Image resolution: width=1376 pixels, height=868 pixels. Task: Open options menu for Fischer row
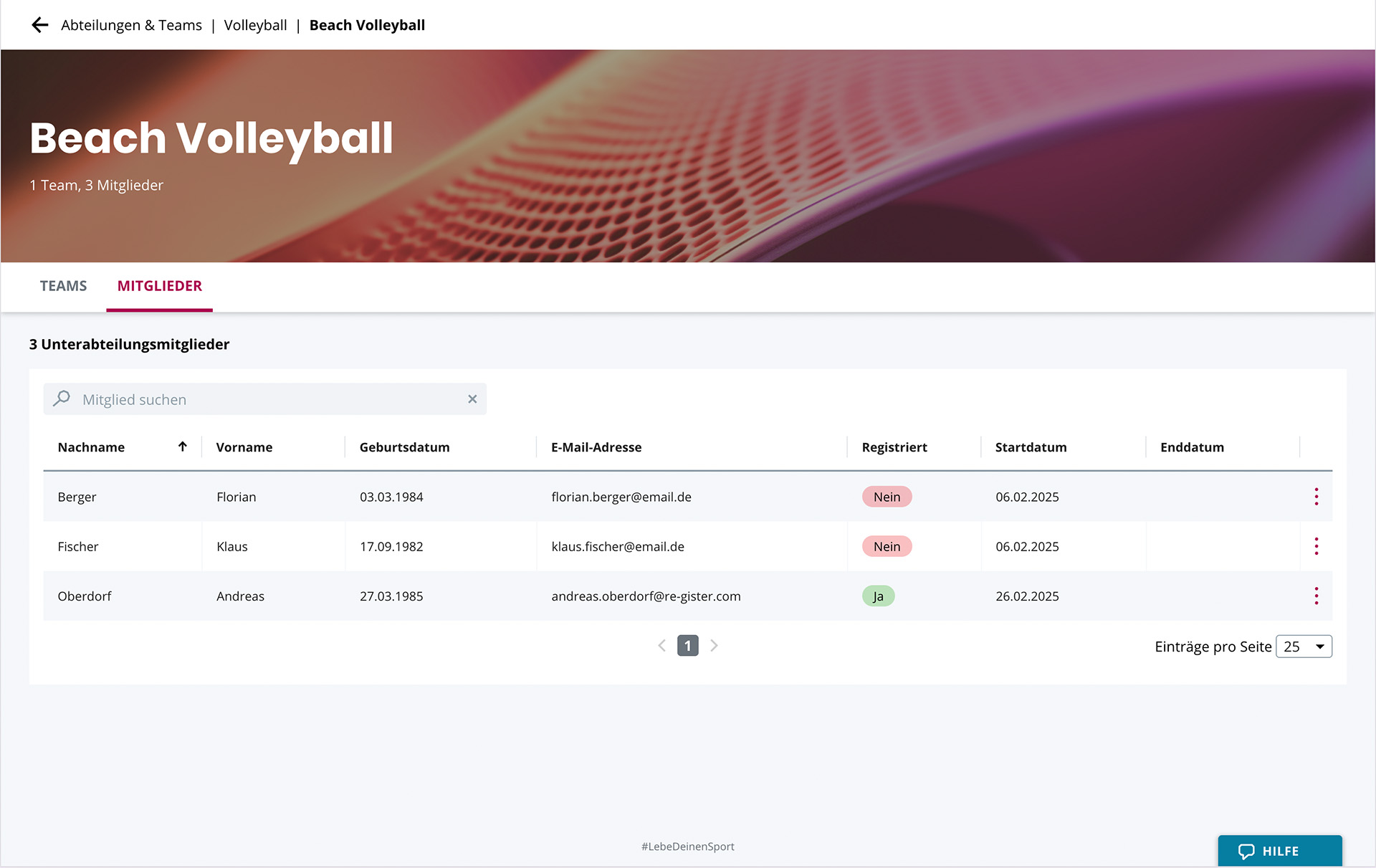[1316, 546]
